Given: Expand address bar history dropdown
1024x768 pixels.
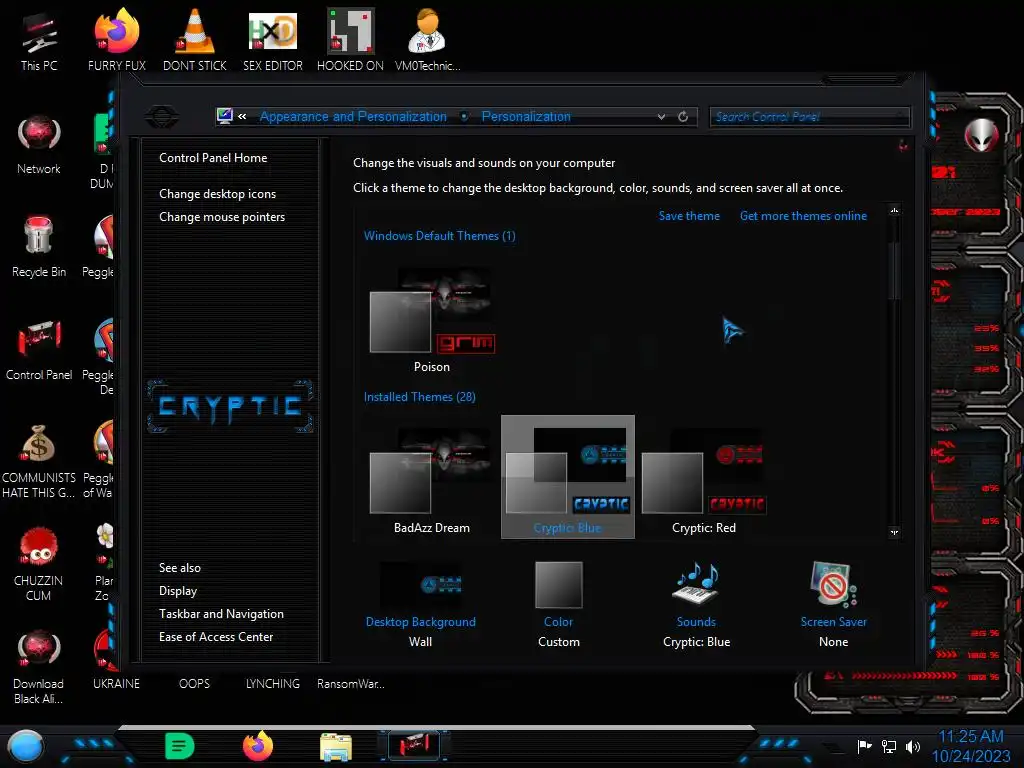Looking at the screenshot, I should (x=662, y=116).
